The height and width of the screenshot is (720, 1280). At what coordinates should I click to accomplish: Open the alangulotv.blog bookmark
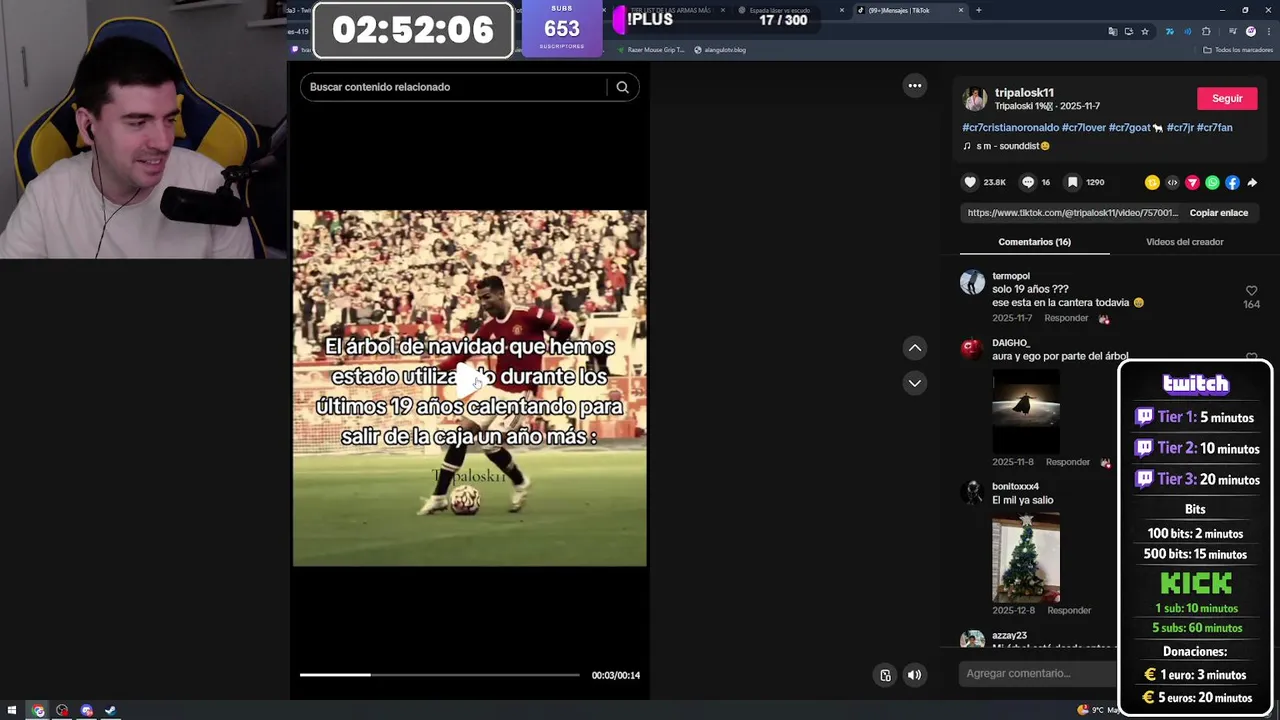[719, 50]
